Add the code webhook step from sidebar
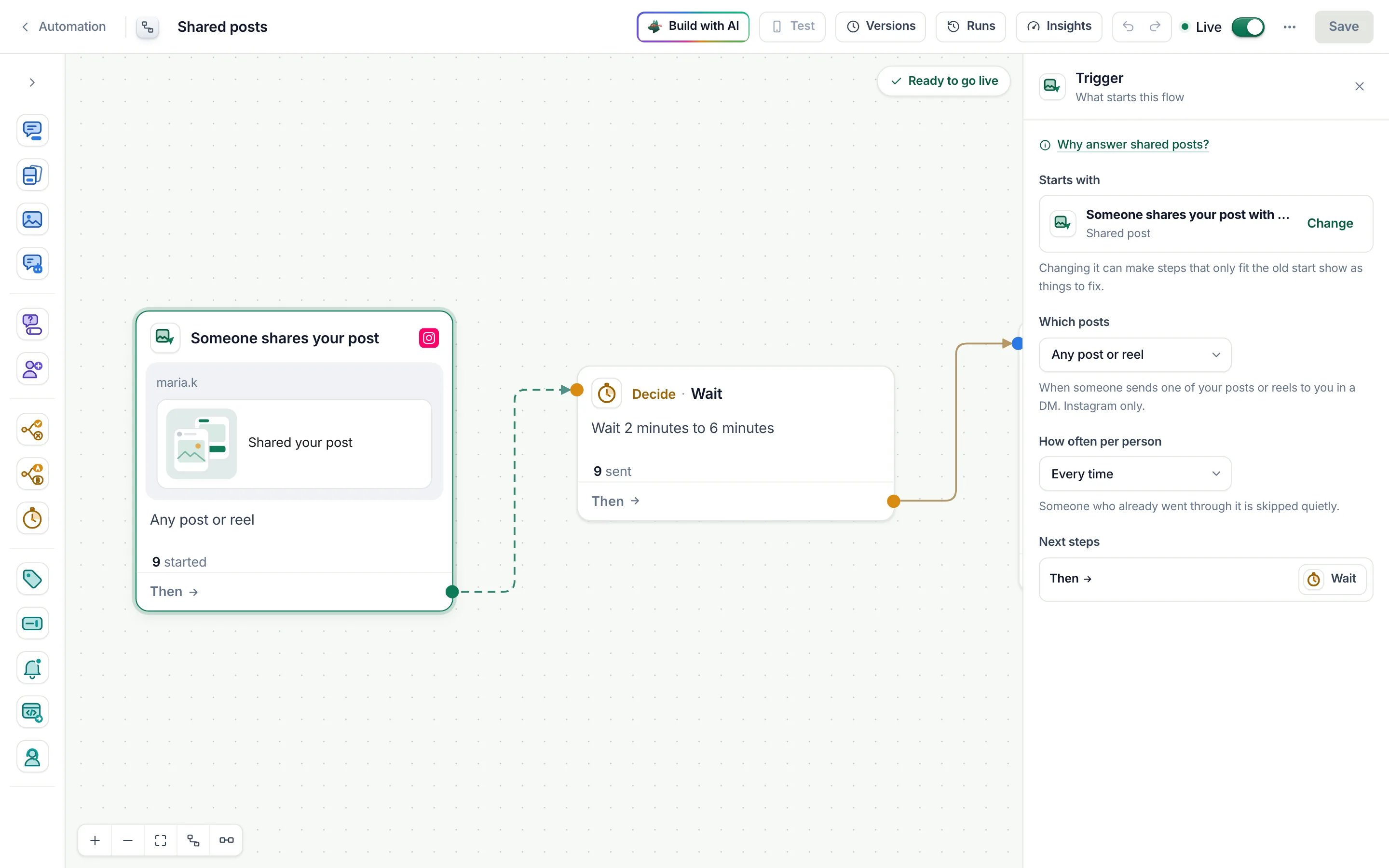Image resolution: width=1389 pixels, height=868 pixels. (x=32, y=712)
